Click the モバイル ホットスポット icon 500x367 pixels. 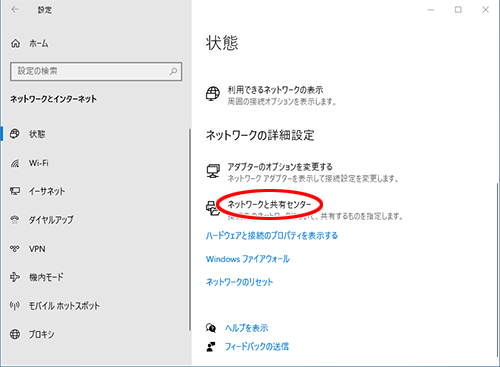[x=15, y=305]
